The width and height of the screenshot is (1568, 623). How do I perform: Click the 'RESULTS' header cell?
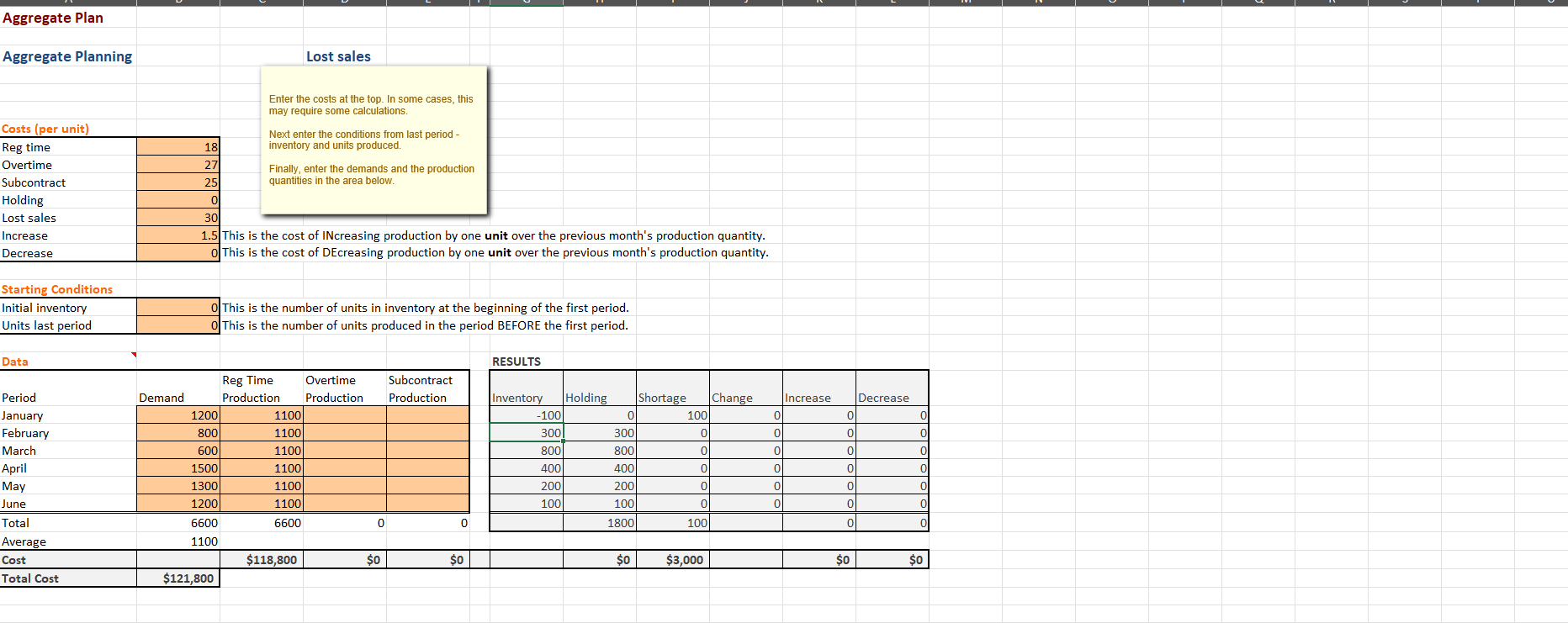pos(516,362)
